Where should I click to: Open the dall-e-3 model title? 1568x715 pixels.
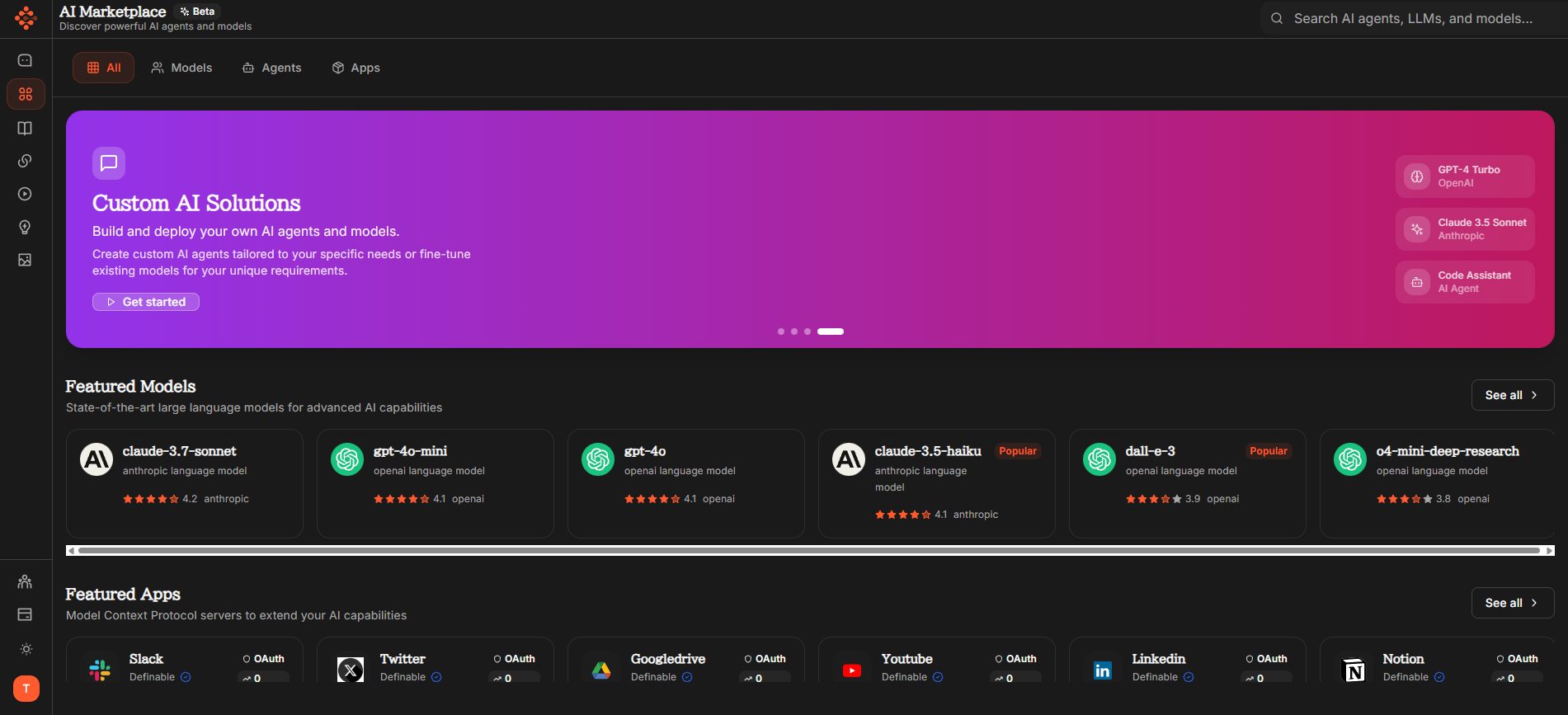point(1150,451)
